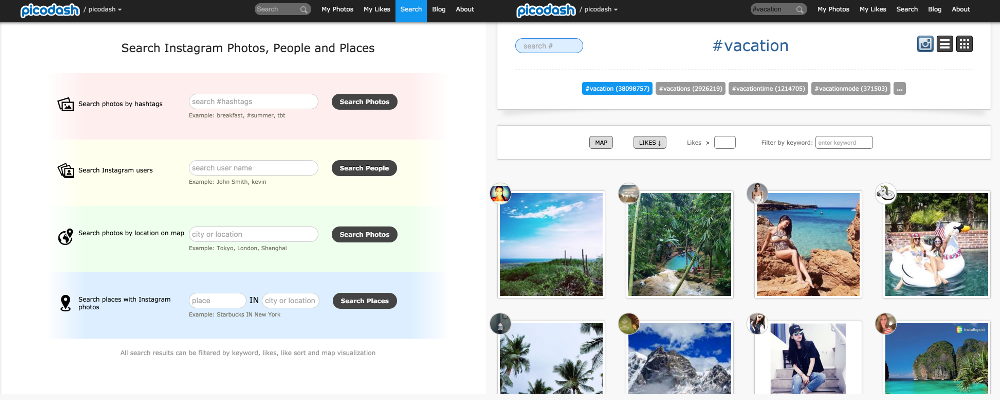Click magnifier icon beside the #vacation navbar search
The height and width of the screenshot is (400, 1000).
click(799, 10)
